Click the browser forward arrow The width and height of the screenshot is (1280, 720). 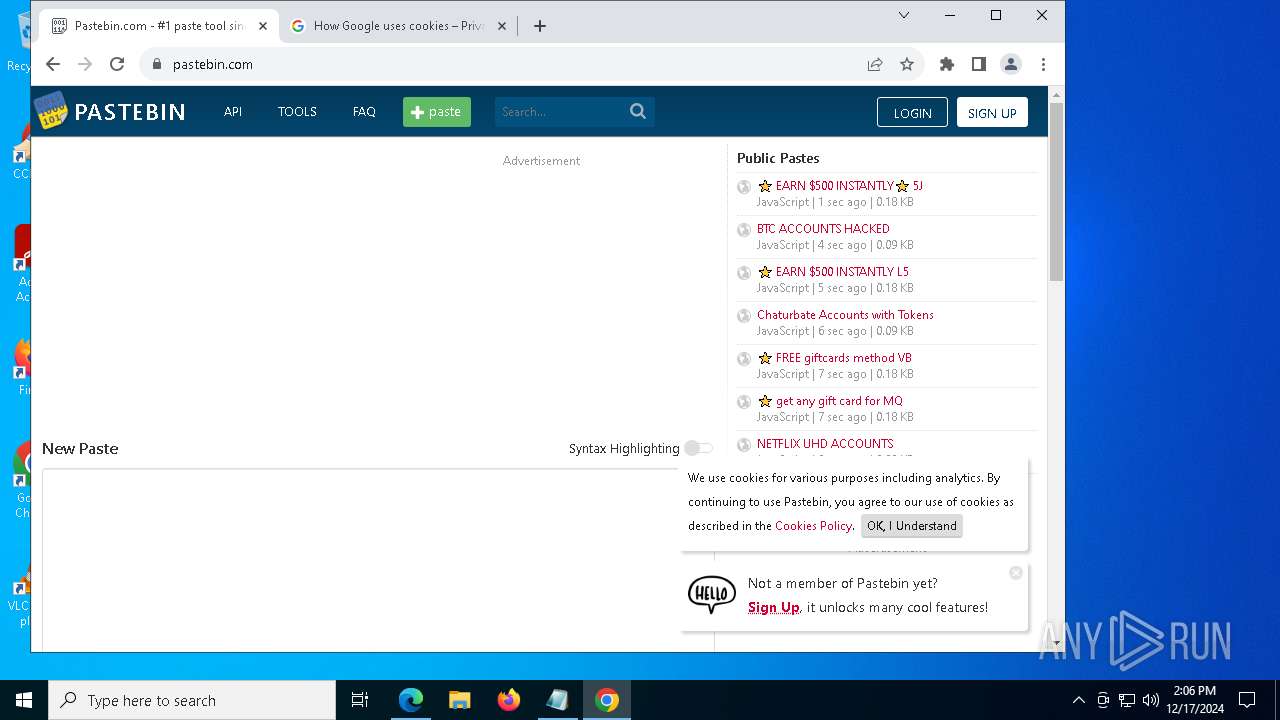85,64
